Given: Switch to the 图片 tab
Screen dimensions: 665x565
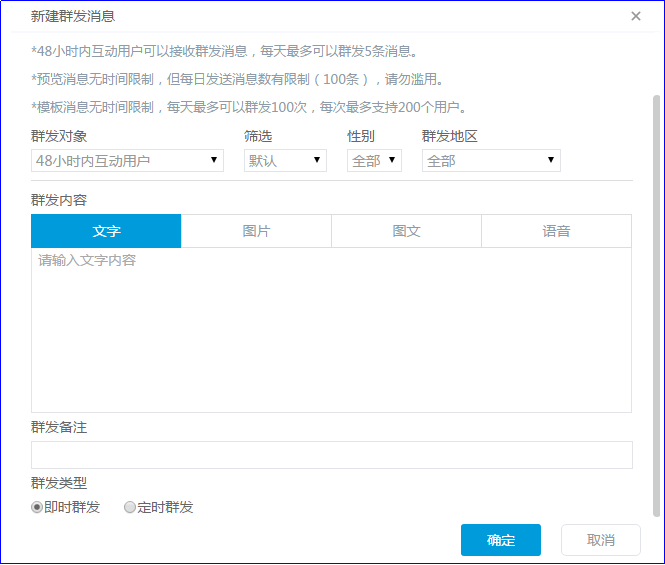Looking at the screenshot, I should click(256, 231).
